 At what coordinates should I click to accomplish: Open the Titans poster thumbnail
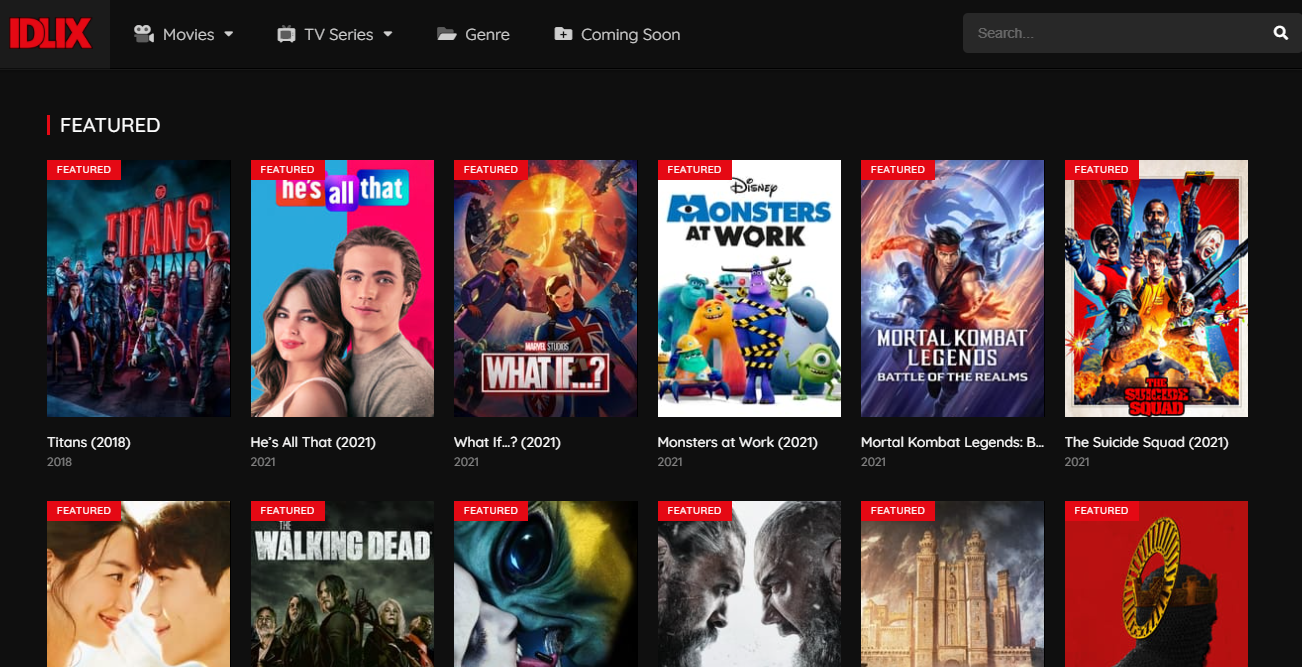139,288
